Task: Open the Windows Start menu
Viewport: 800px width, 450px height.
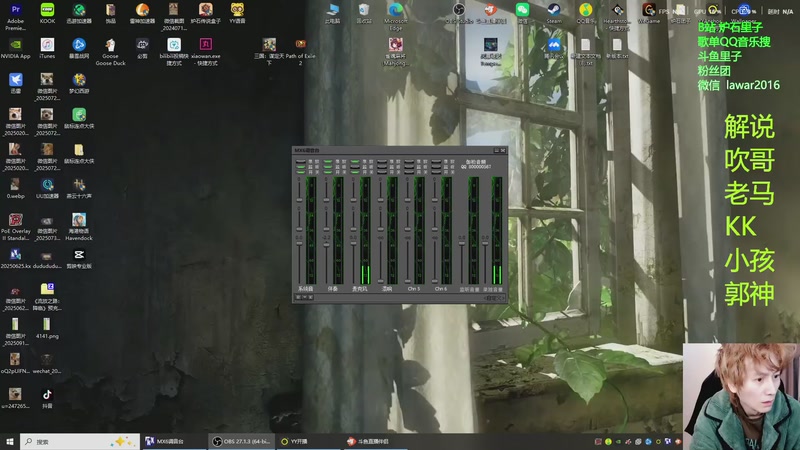Action: point(9,442)
